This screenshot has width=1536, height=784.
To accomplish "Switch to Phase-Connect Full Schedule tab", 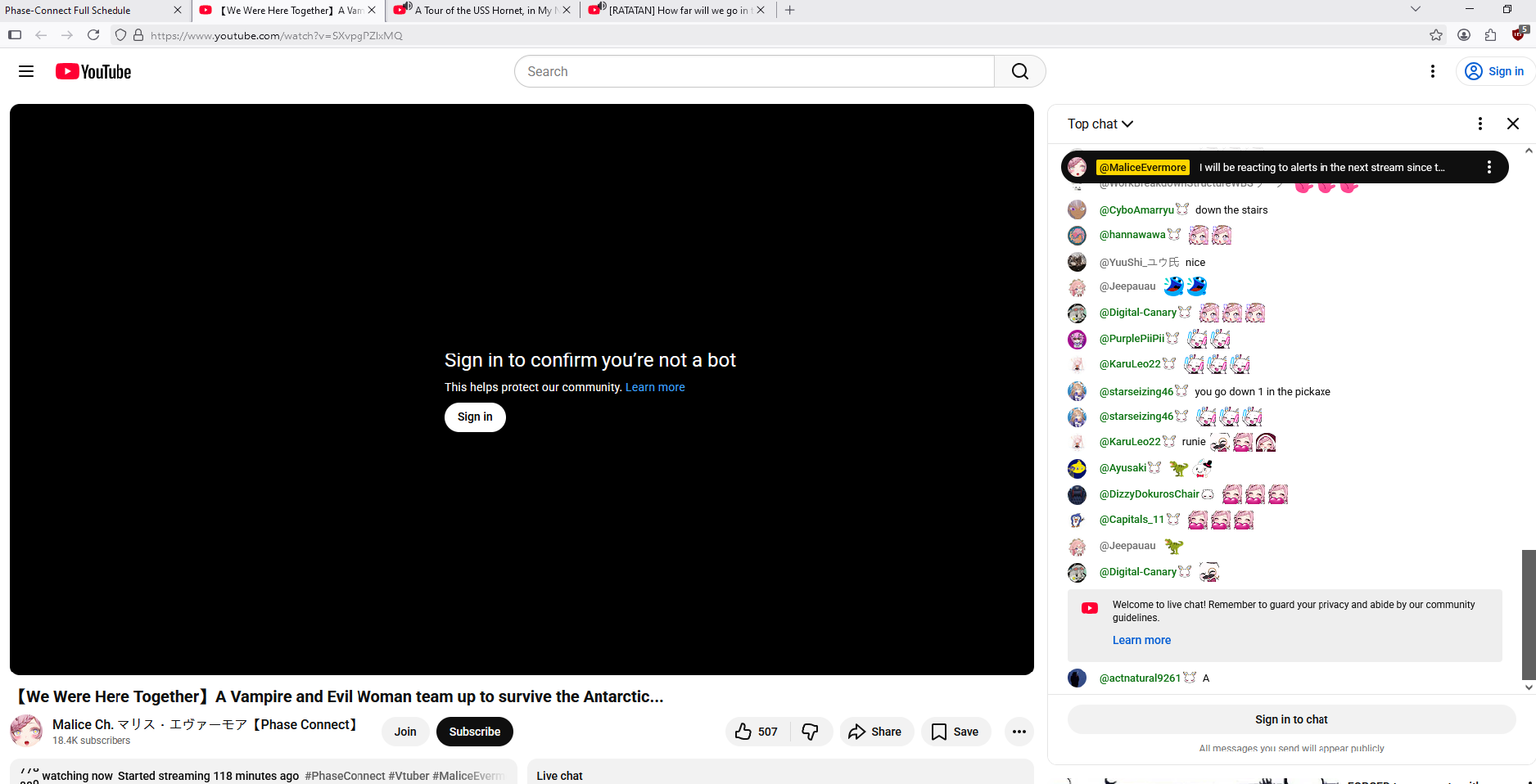I will (87, 11).
